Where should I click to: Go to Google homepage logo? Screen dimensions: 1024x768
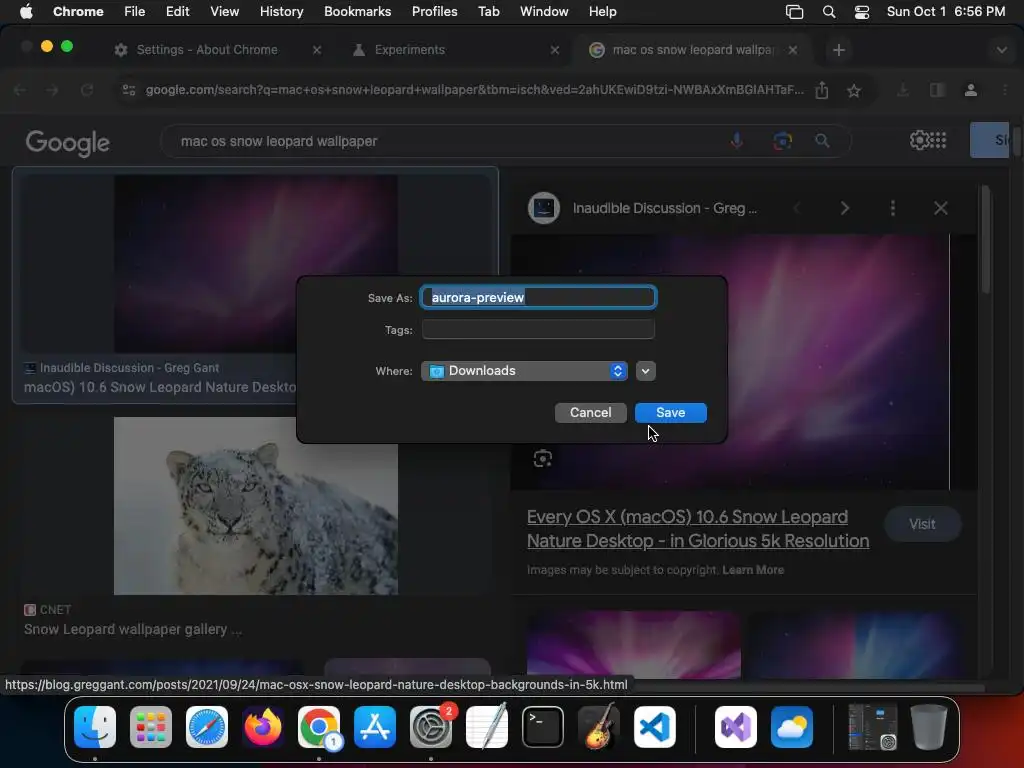tap(67, 142)
